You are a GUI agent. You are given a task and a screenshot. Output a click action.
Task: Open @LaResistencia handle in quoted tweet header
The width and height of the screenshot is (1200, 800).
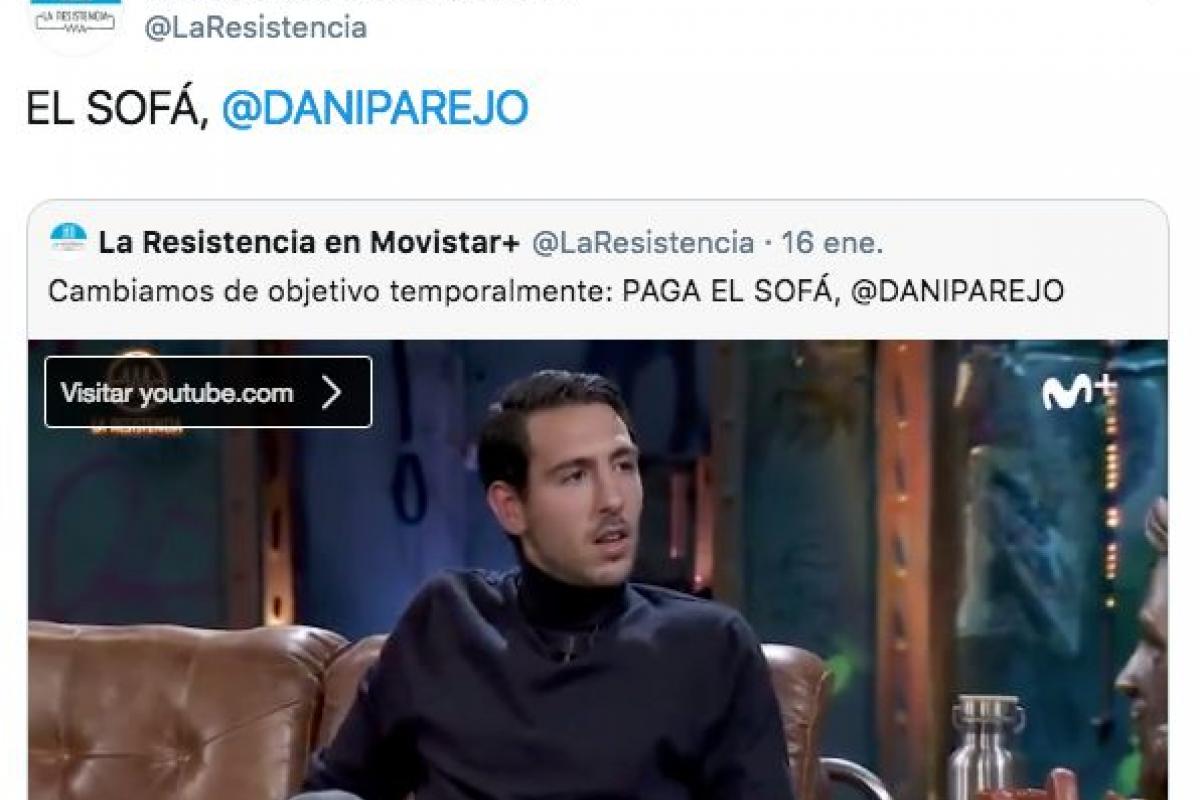pos(643,242)
